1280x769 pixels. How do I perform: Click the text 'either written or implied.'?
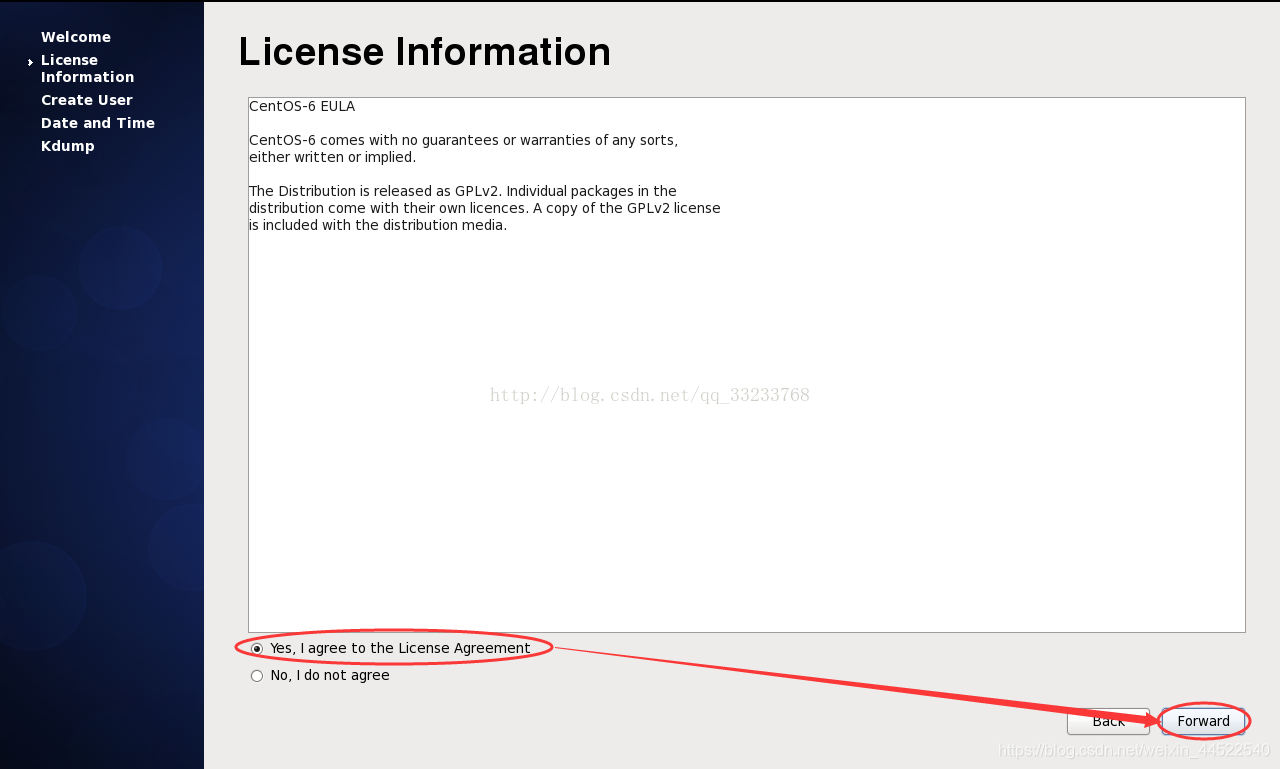pos(332,157)
